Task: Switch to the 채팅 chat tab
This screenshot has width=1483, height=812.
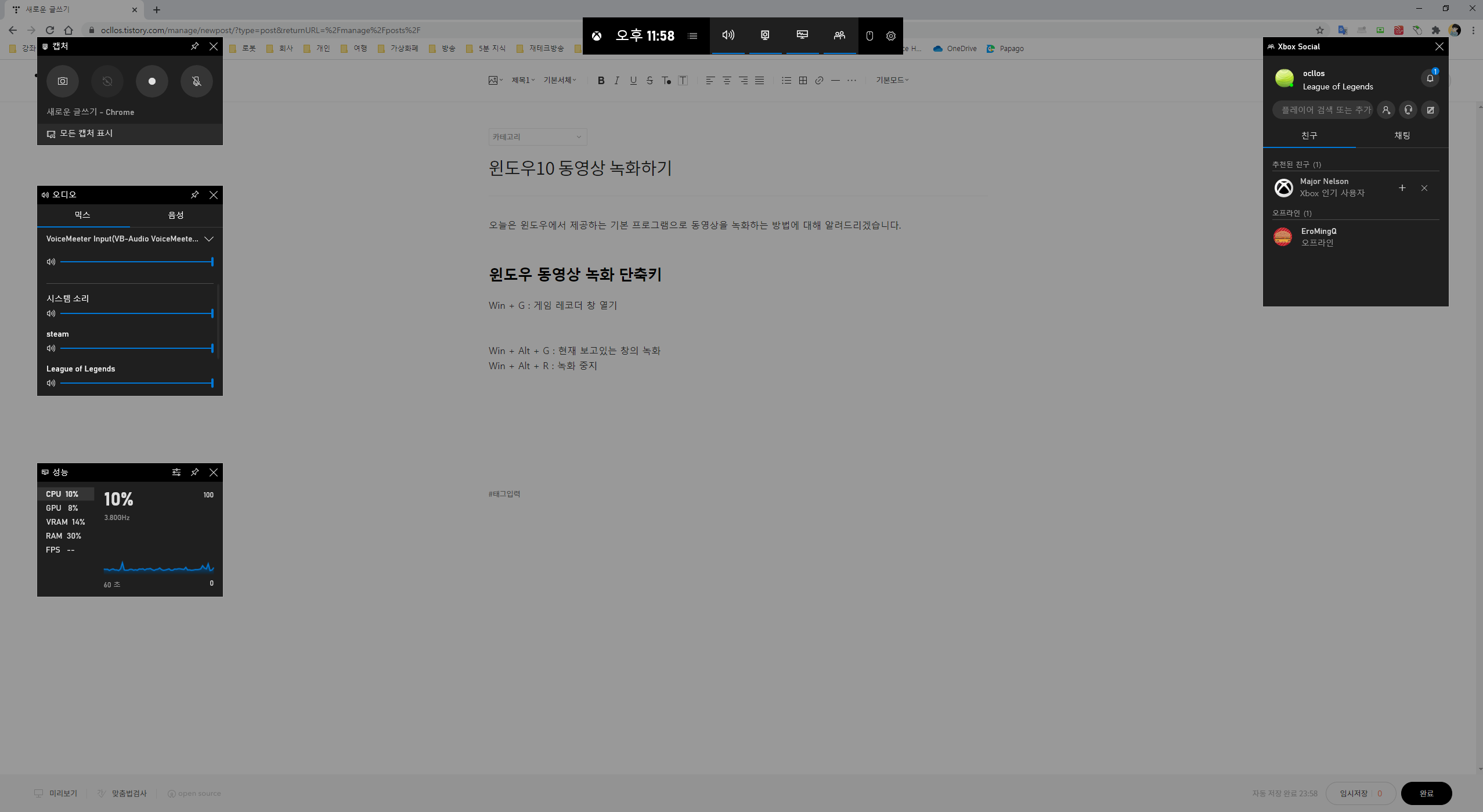Action: pos(1402,136)
